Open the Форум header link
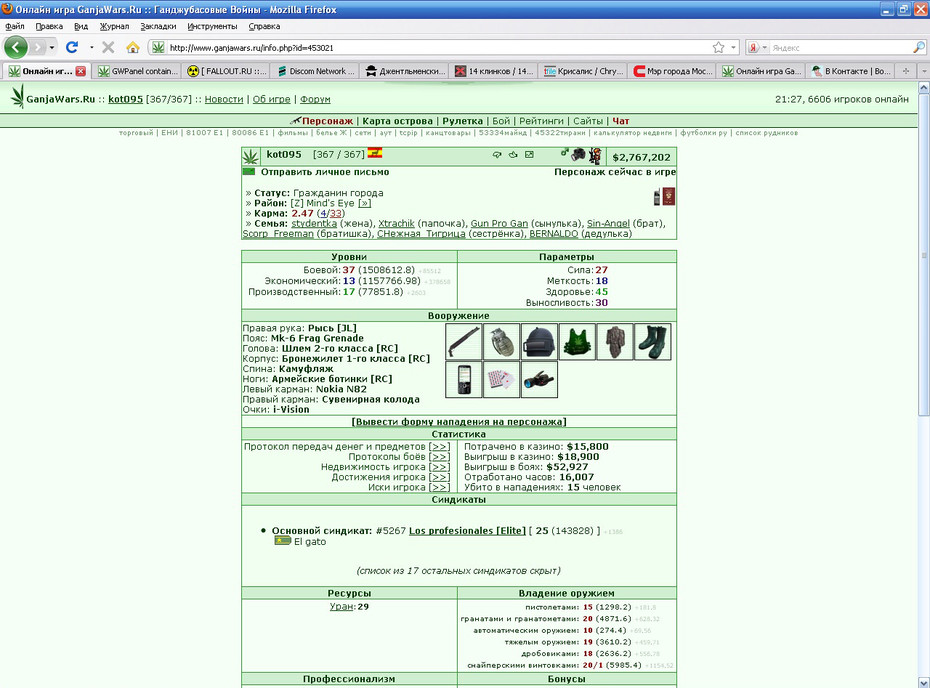This screenshot has height=688, width=930. (315, 99)
